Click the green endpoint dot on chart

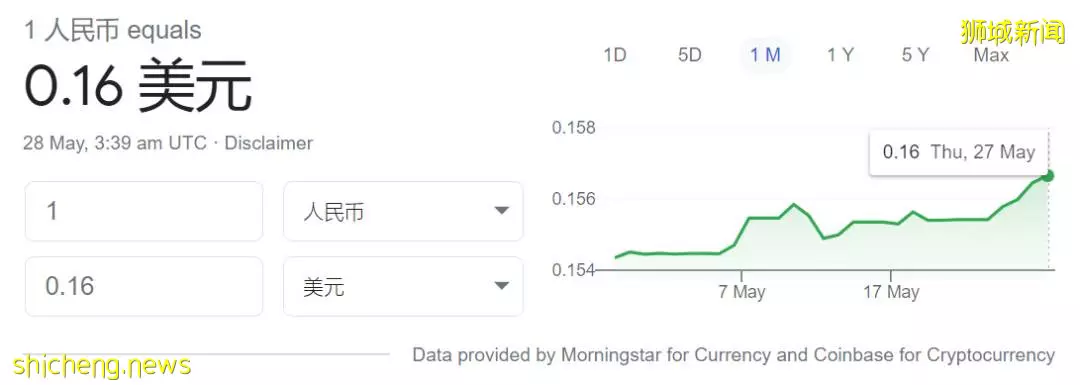click(1048, 176)
